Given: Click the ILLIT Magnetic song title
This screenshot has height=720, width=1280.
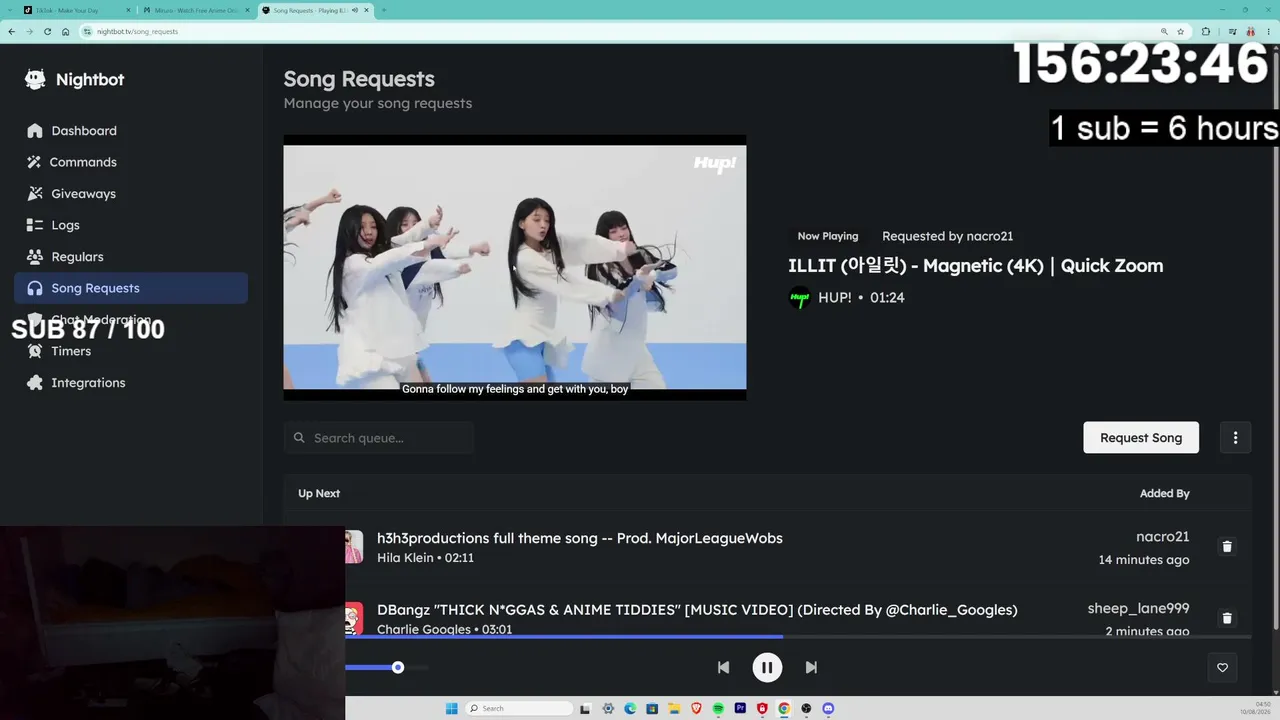Looking at the screenshot, I should point(975,266).
